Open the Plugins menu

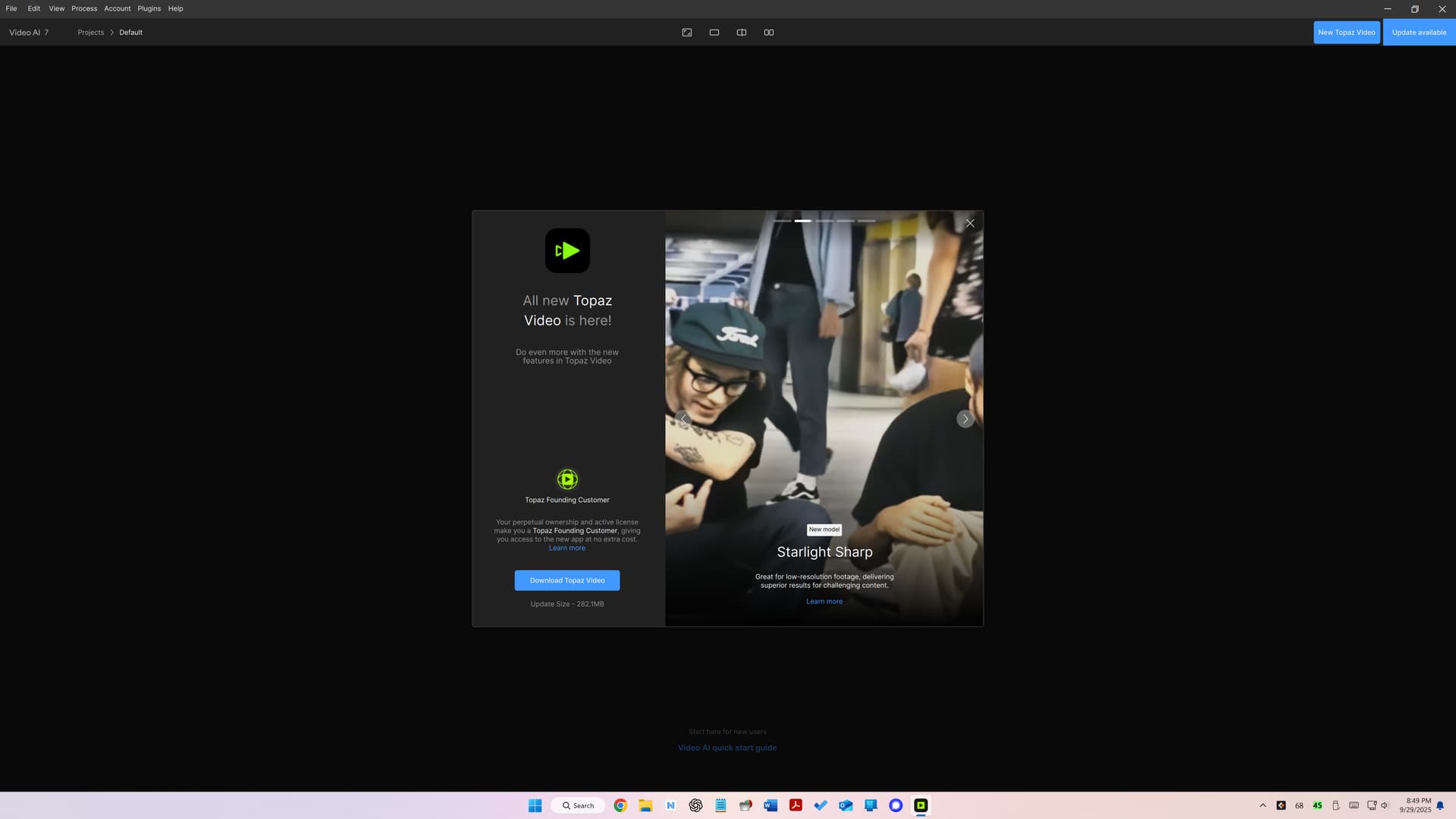click(149, 8)
